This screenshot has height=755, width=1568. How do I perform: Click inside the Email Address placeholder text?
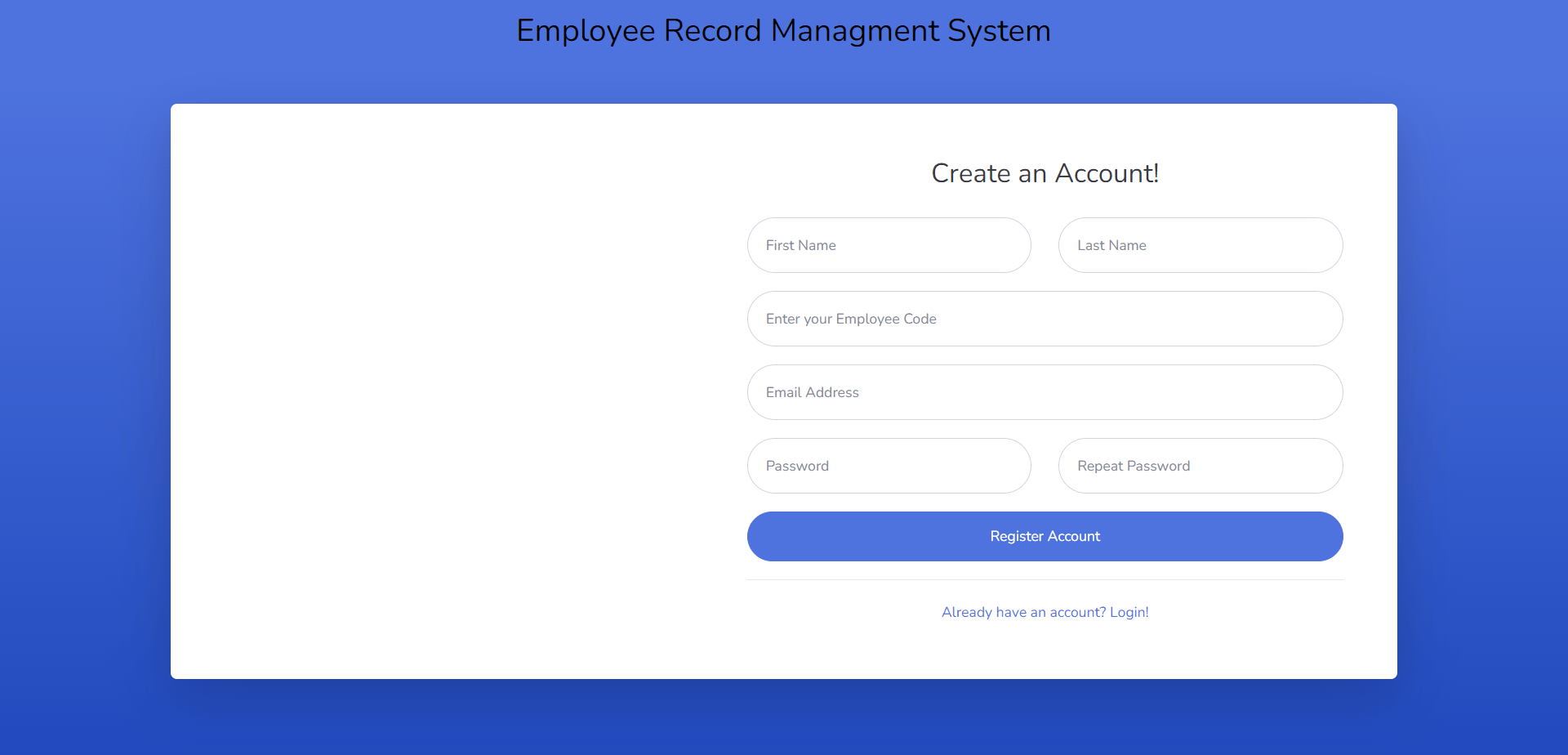(x=812, y=392)
